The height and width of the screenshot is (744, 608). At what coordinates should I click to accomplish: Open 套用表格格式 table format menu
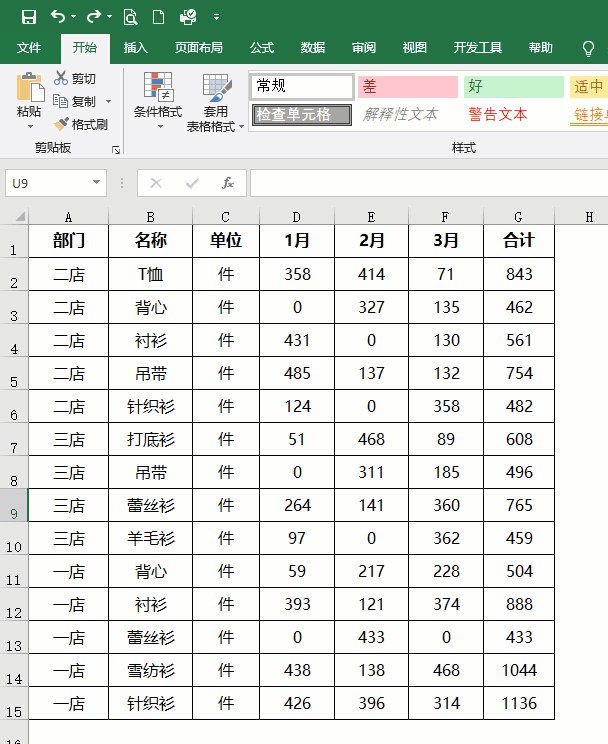pos(215,102)
